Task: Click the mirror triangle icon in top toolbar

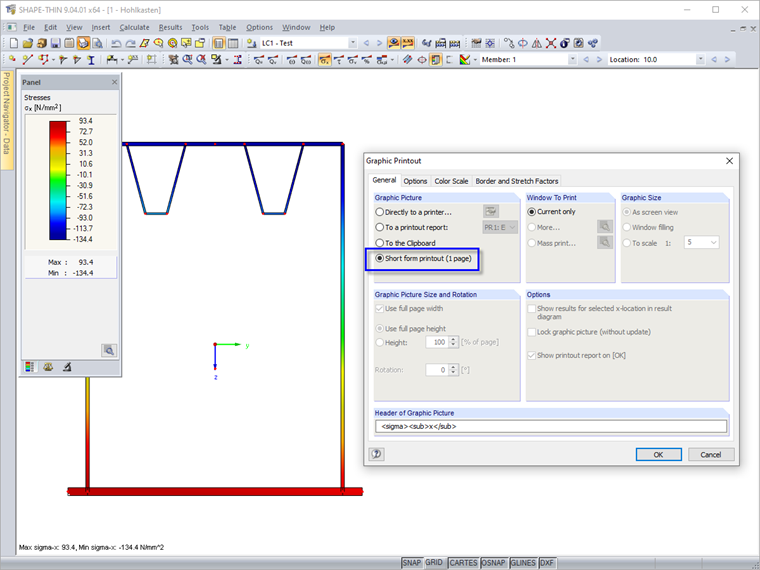Action: point(537,43)
